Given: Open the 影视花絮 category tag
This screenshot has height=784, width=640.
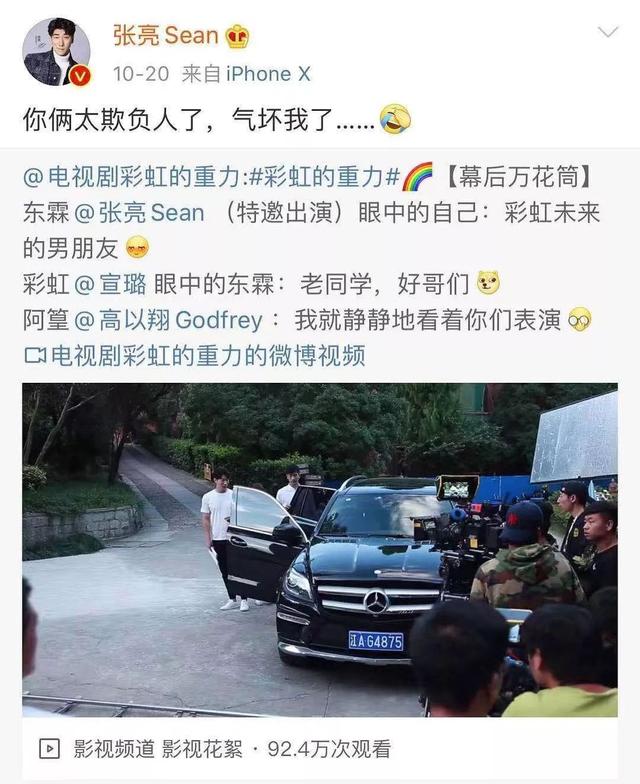Looking at the screenshot, I should point(202,749).
